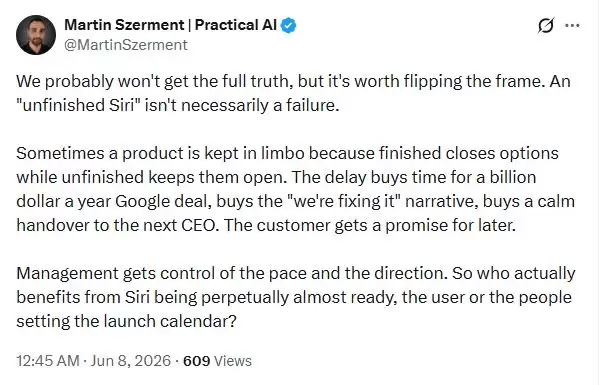The height and width of the screenshot is (385, 600).
Task: Open Martin Szerment's profile avatar photo
Action: coord(36,35)
